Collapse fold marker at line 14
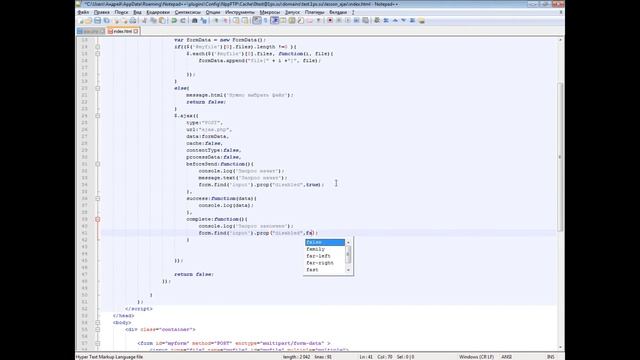The image size is (640, 360). point(98,47)
